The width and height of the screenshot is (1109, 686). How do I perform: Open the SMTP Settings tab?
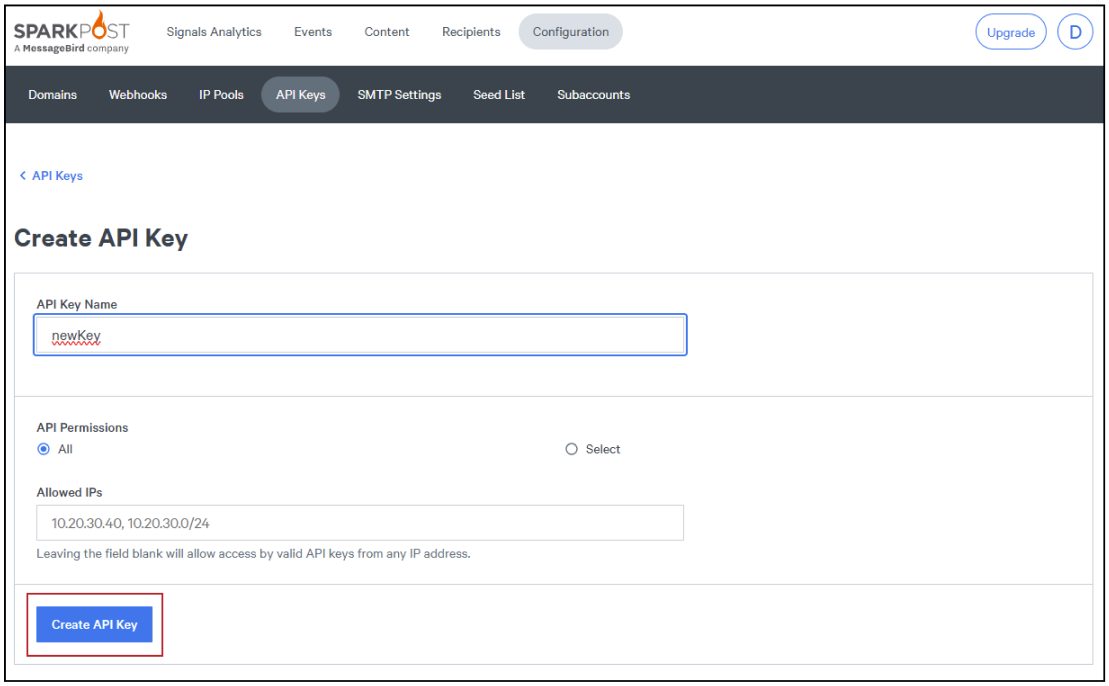pyautogui.click(x=399, y=95)
